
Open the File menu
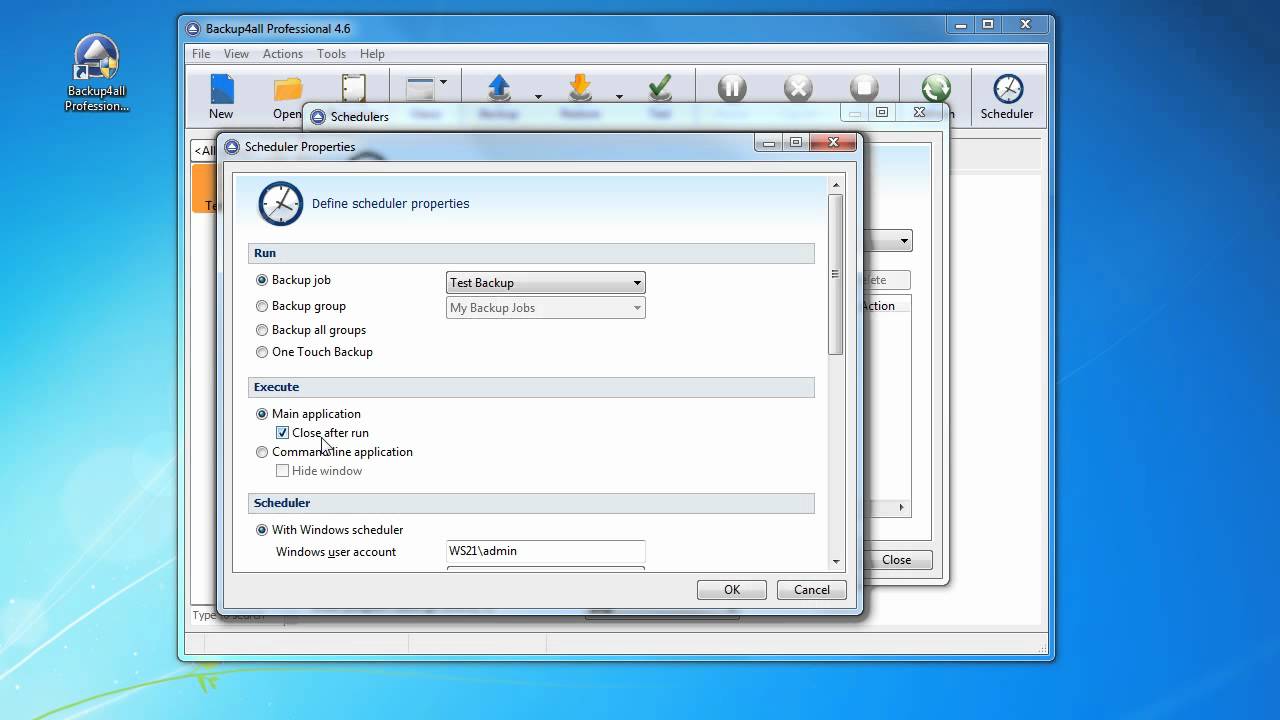click(201, 54)
